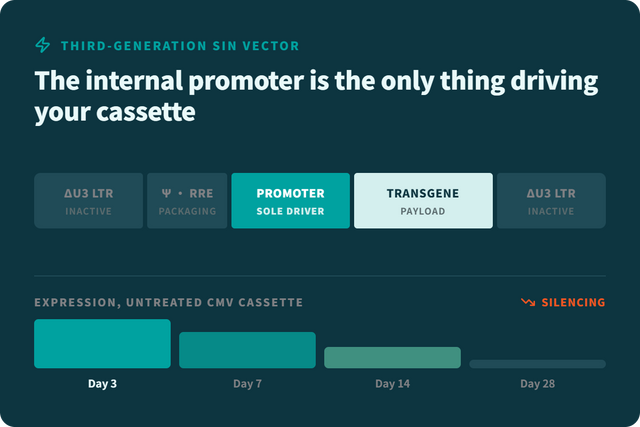Click the silencing downward trend icon

528,302
